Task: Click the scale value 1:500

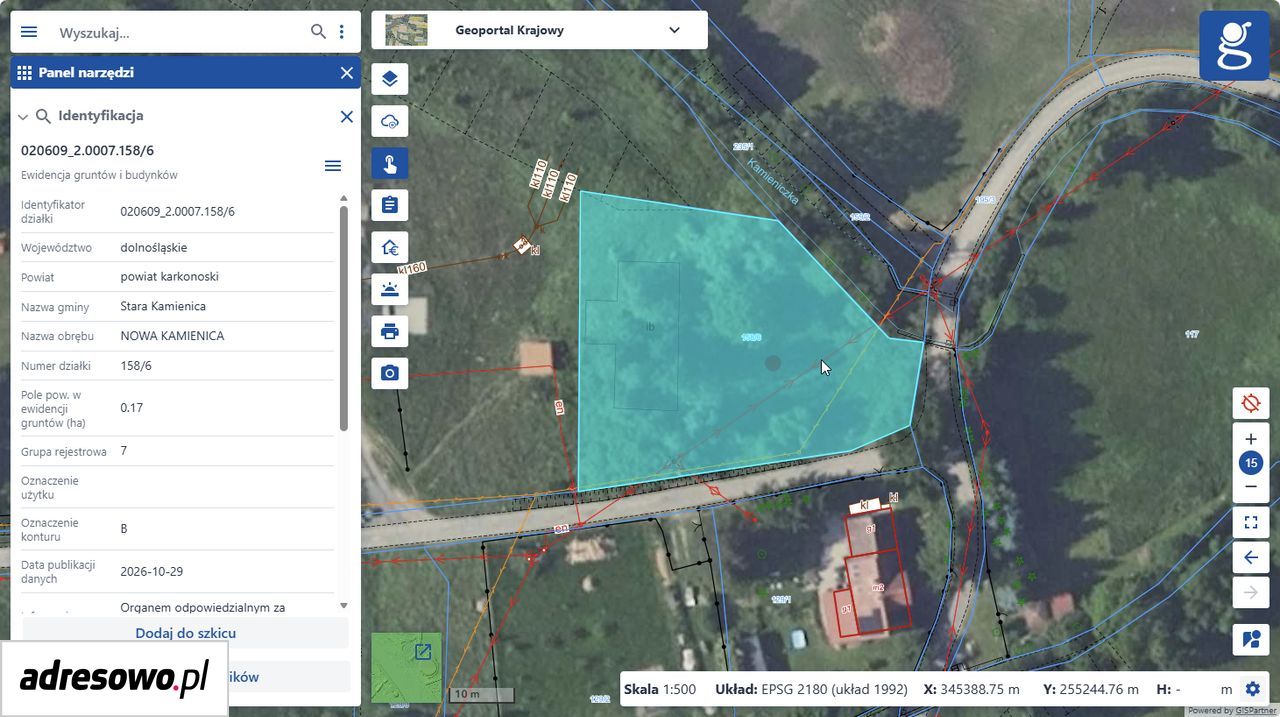Action: (x=680, y=689)
